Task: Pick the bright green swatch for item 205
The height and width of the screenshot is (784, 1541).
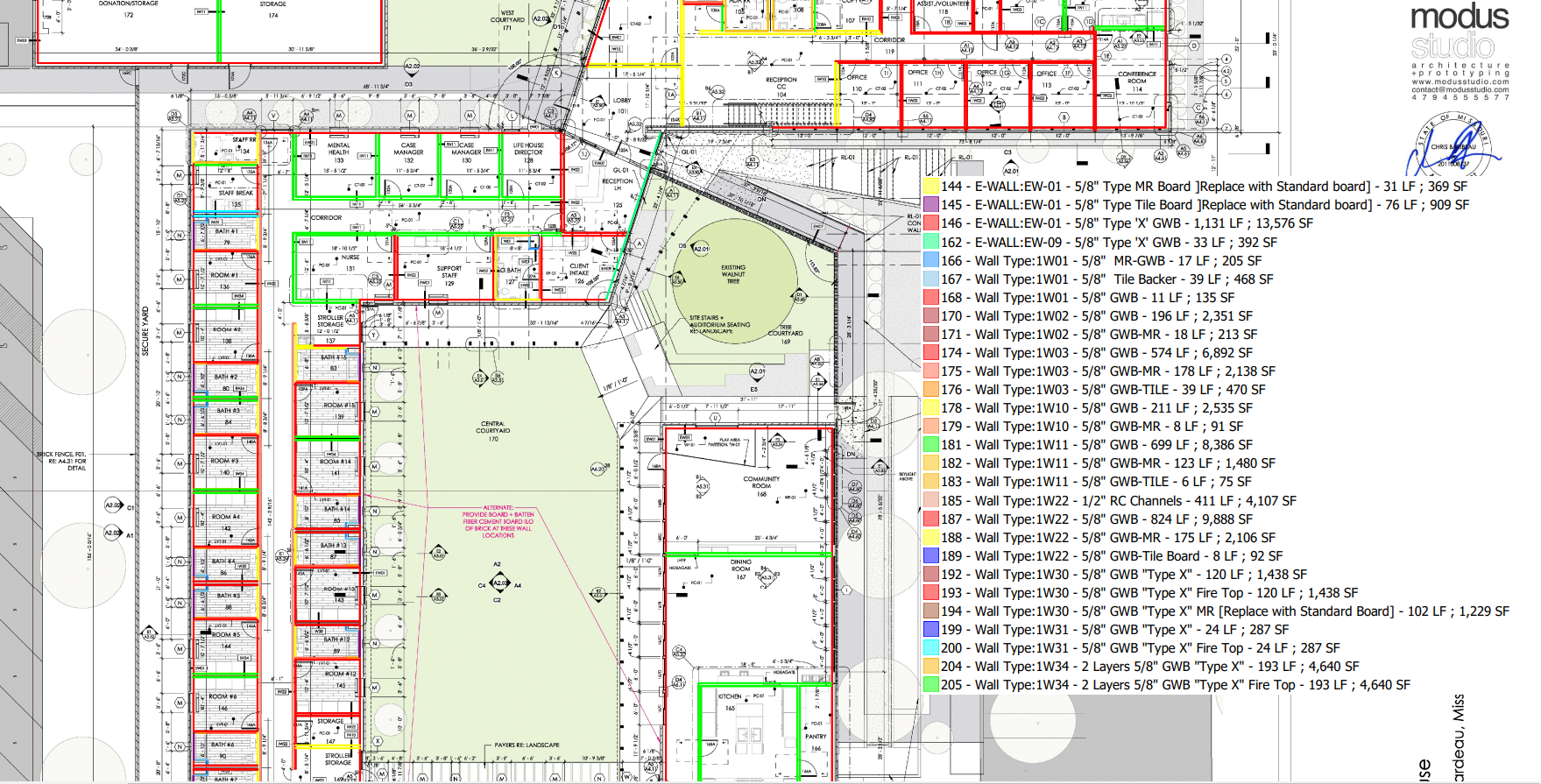Action: tap(930, 685)
